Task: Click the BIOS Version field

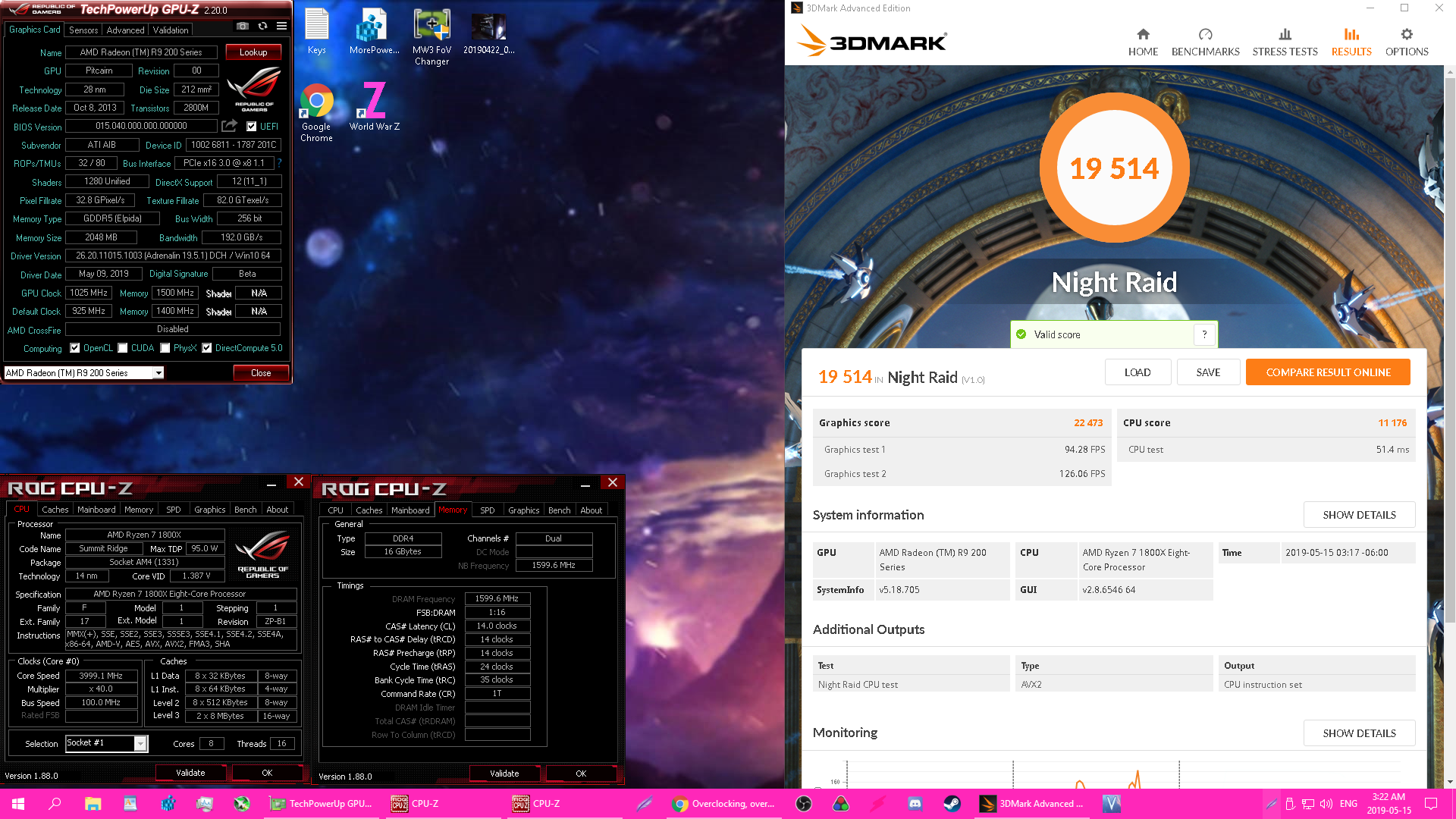Action: tap(142, 126)
